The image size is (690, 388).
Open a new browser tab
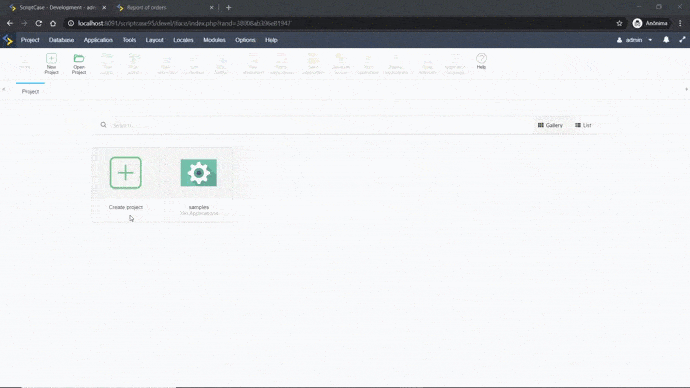click(228, 7)
